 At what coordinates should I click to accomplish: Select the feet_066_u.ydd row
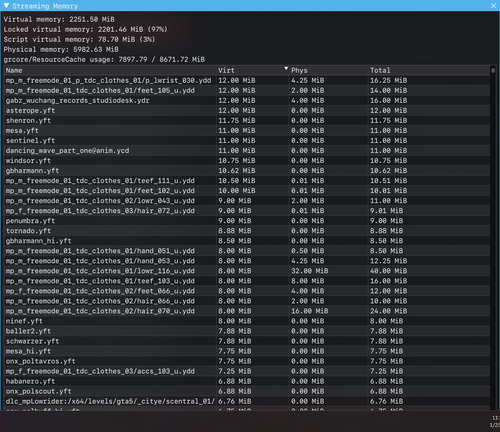point(247,291)
